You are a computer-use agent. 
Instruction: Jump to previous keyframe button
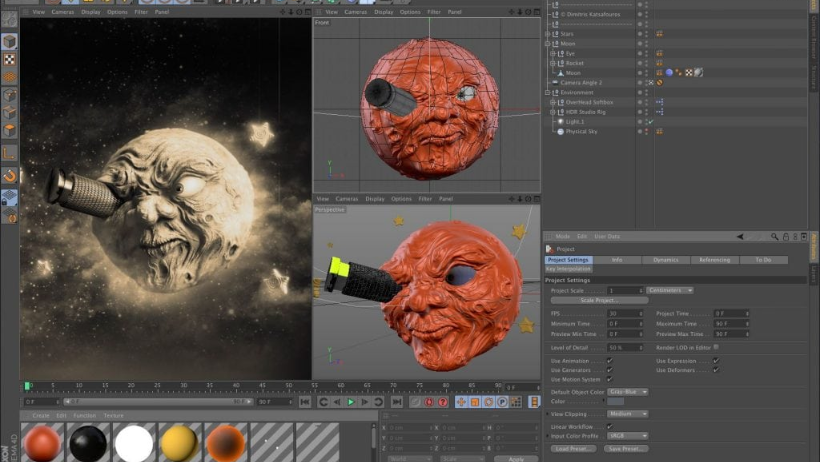click(323, 402)
